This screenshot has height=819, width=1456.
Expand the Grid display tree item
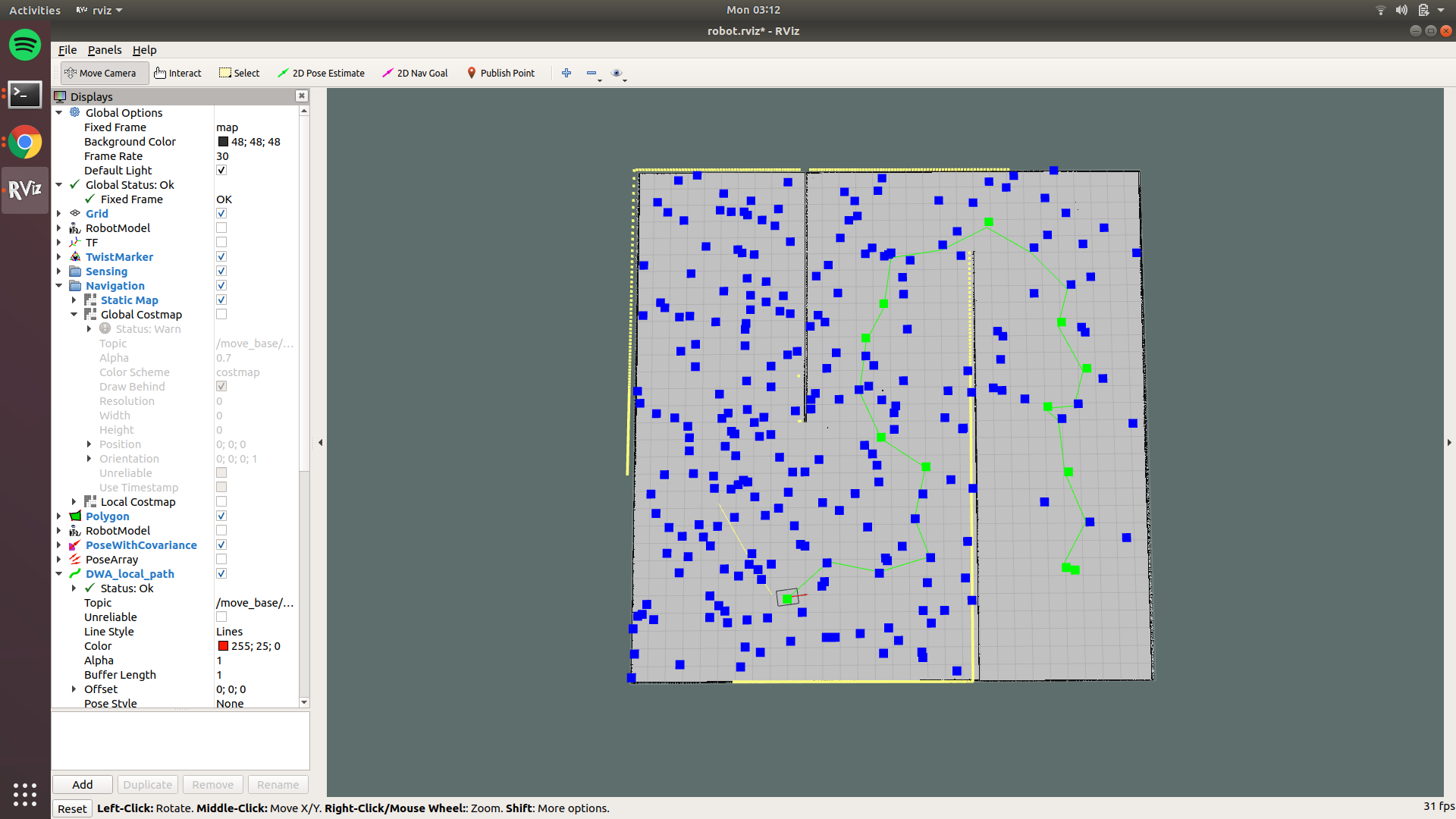coord(59,214)
